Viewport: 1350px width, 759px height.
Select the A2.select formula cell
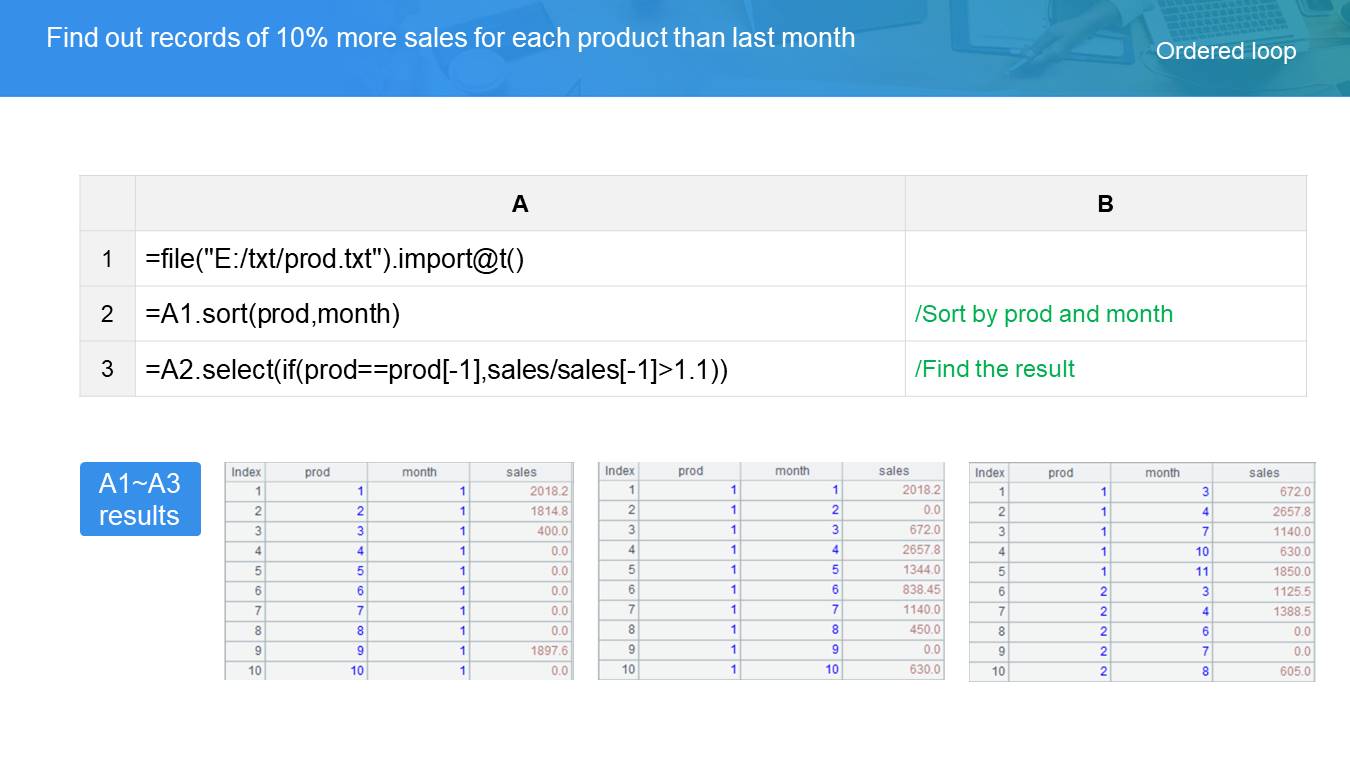(x=520, y=369)
